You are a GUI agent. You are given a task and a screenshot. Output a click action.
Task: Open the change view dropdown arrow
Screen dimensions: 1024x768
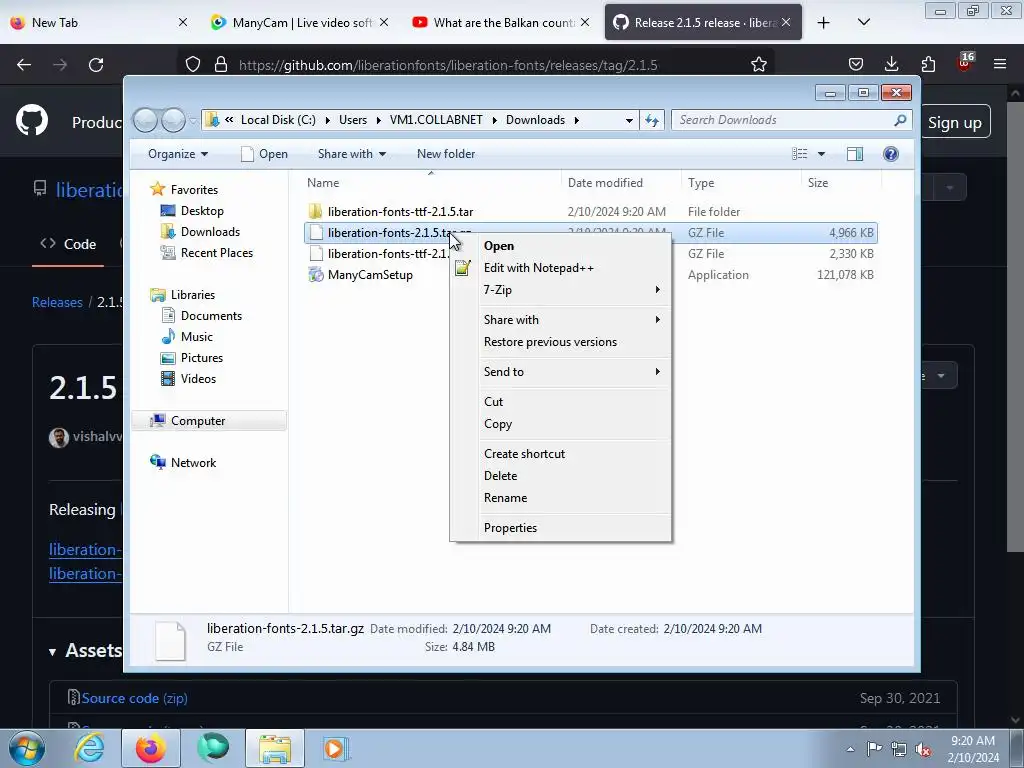coord(822,154)
